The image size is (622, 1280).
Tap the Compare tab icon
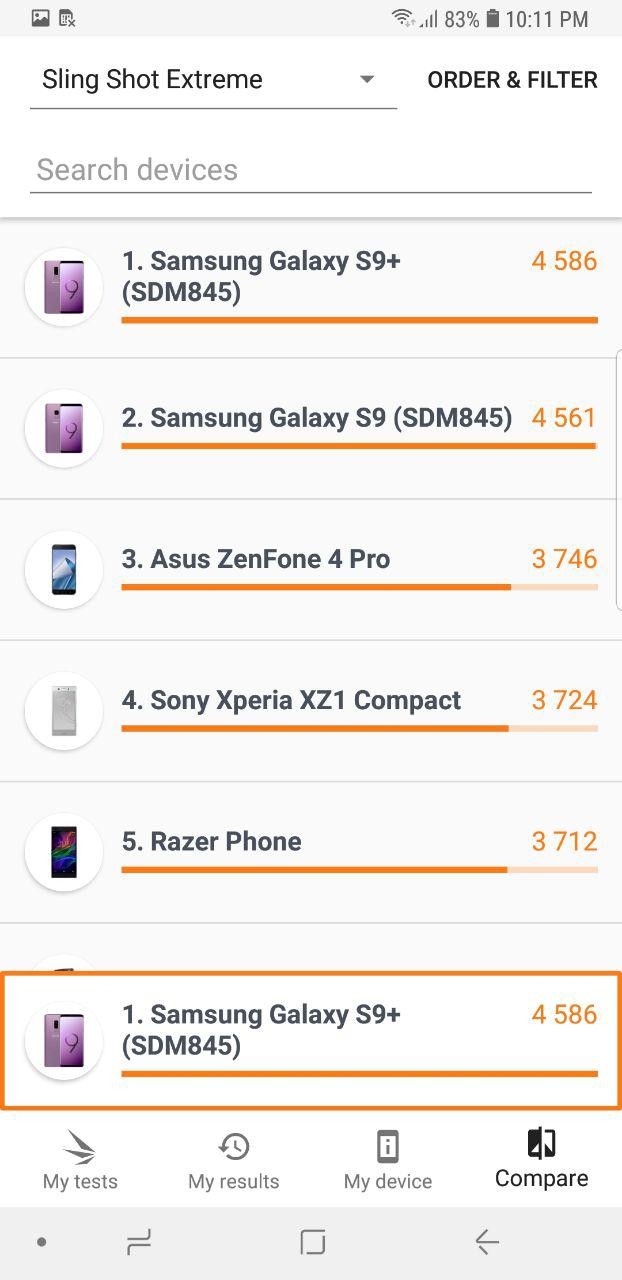[x=541, y=1143]
